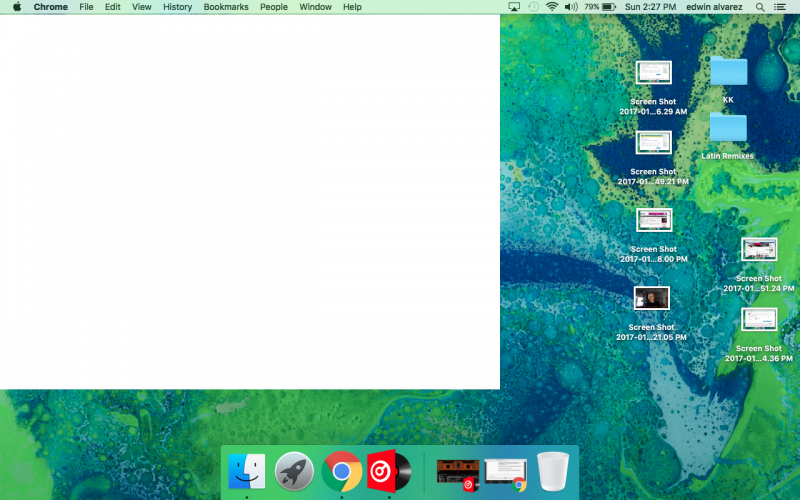Open the volume control in menu bar
Viewport: 800px width, 500px height.
571,7
